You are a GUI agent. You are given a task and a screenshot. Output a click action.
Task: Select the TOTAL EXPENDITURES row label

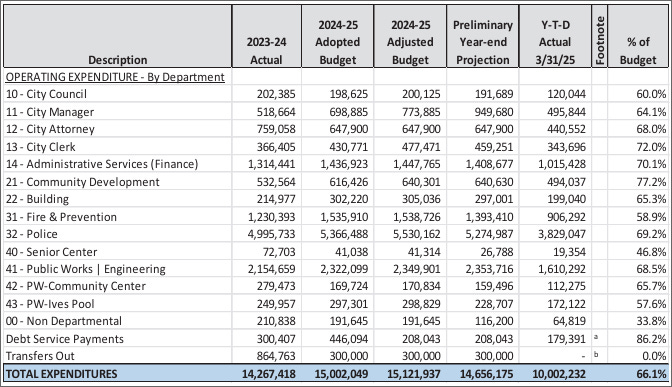click(61, 374)
